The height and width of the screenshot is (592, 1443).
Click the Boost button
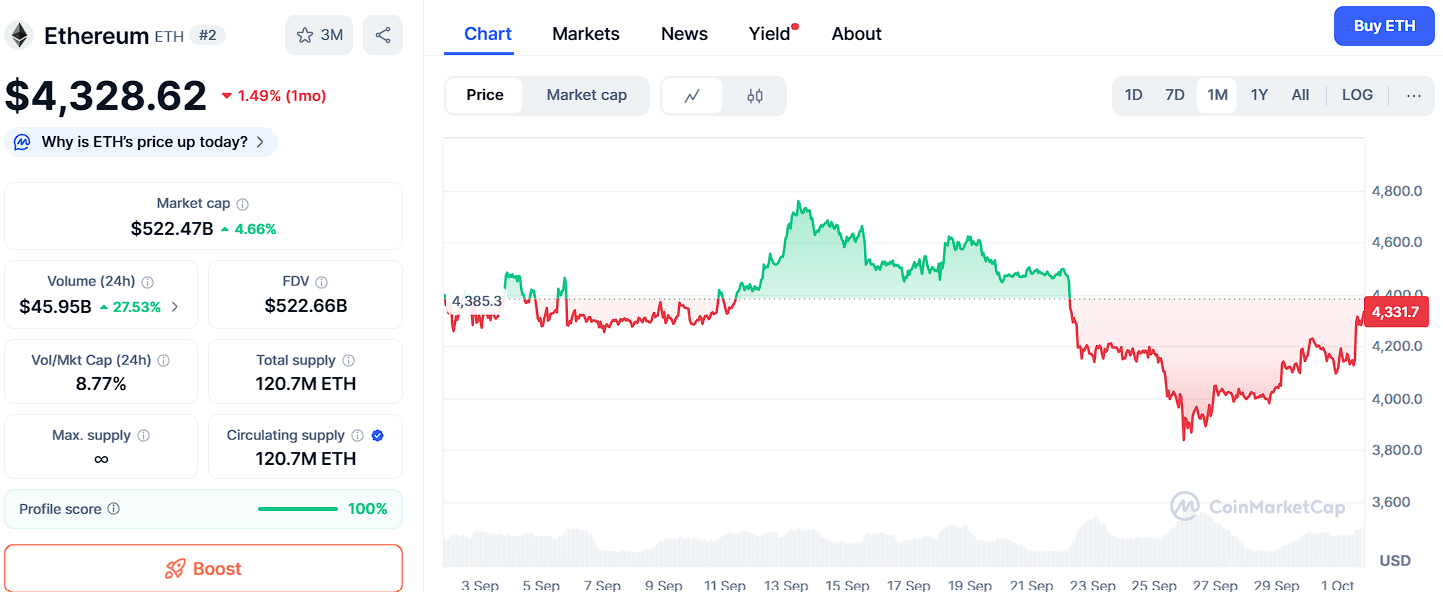(x=203, y=569)
